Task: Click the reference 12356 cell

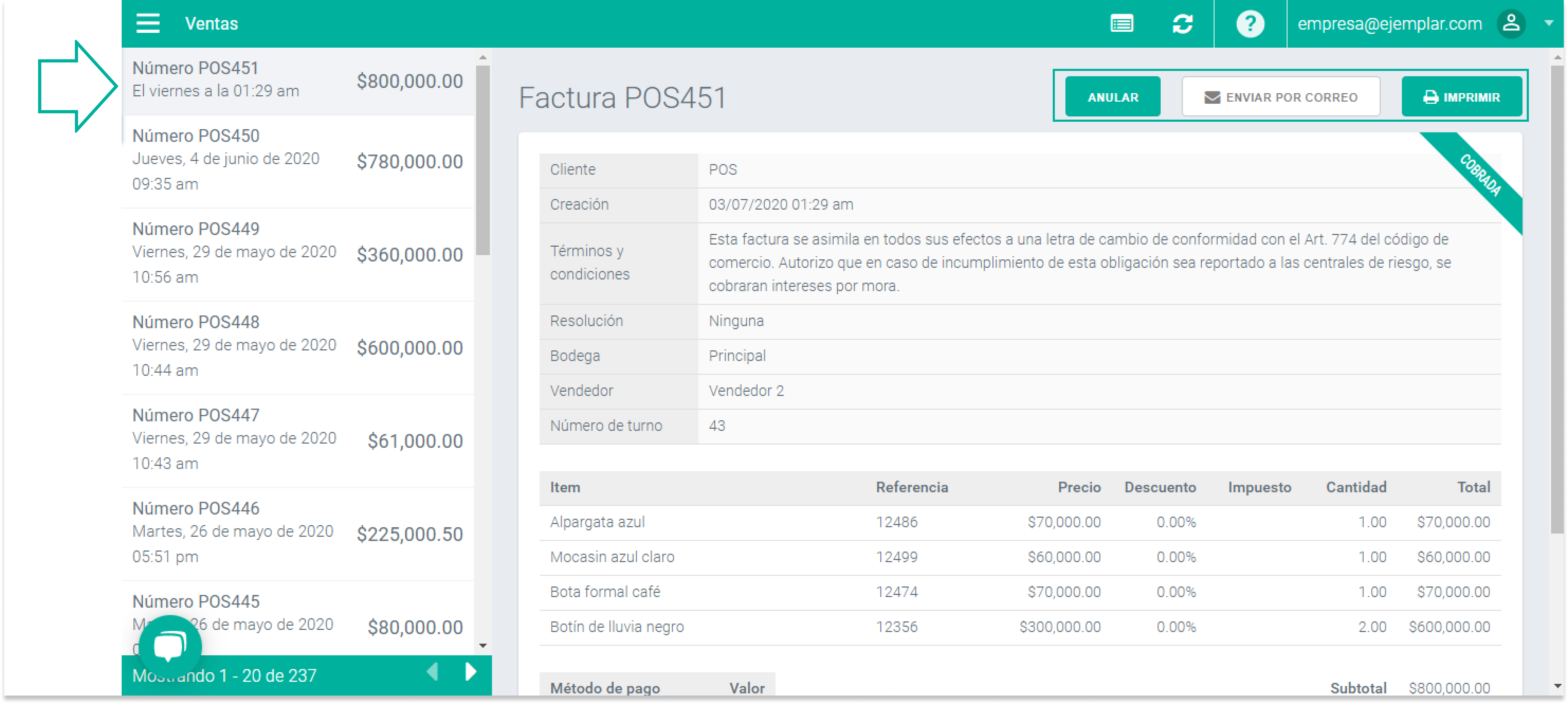Action: point(897,627)
